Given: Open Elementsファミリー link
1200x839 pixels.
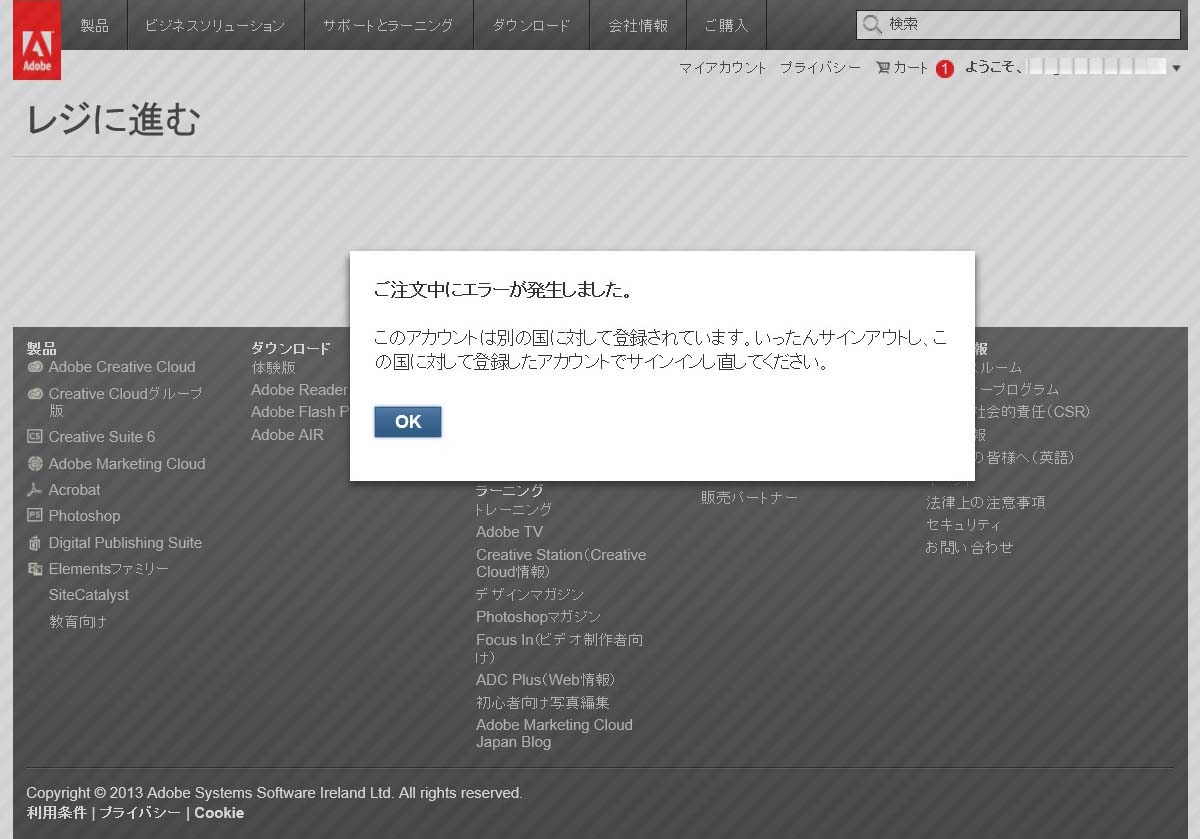Looking at the screenshot, I should [x=109, y=569].
